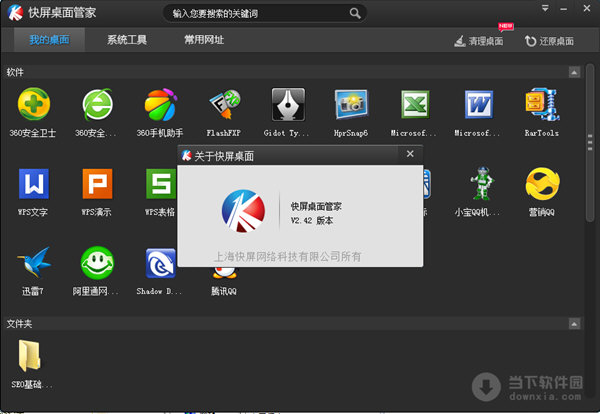Minimize the 快屏桌面管家 window
600x414 pixels.
point(564,9)
